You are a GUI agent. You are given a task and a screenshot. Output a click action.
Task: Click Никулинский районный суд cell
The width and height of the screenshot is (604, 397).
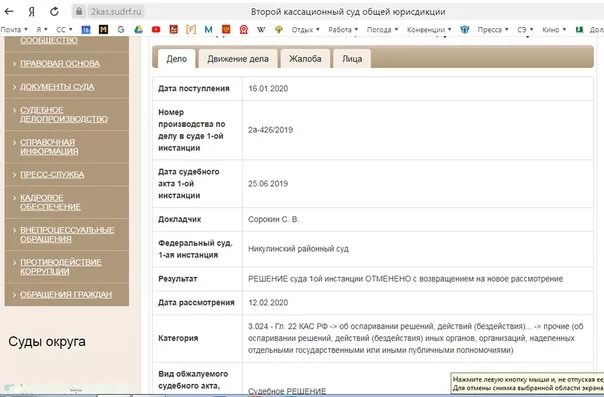click(x=299, y=249)
